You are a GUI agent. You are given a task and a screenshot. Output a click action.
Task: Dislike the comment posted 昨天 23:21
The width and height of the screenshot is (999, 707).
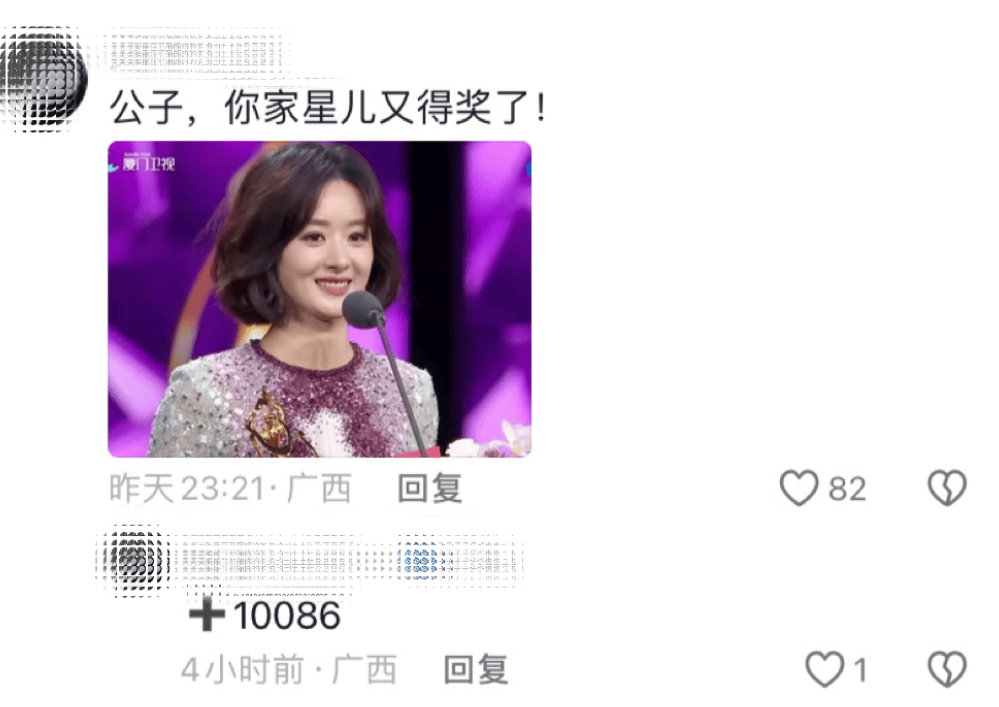(x=947, y=489)
